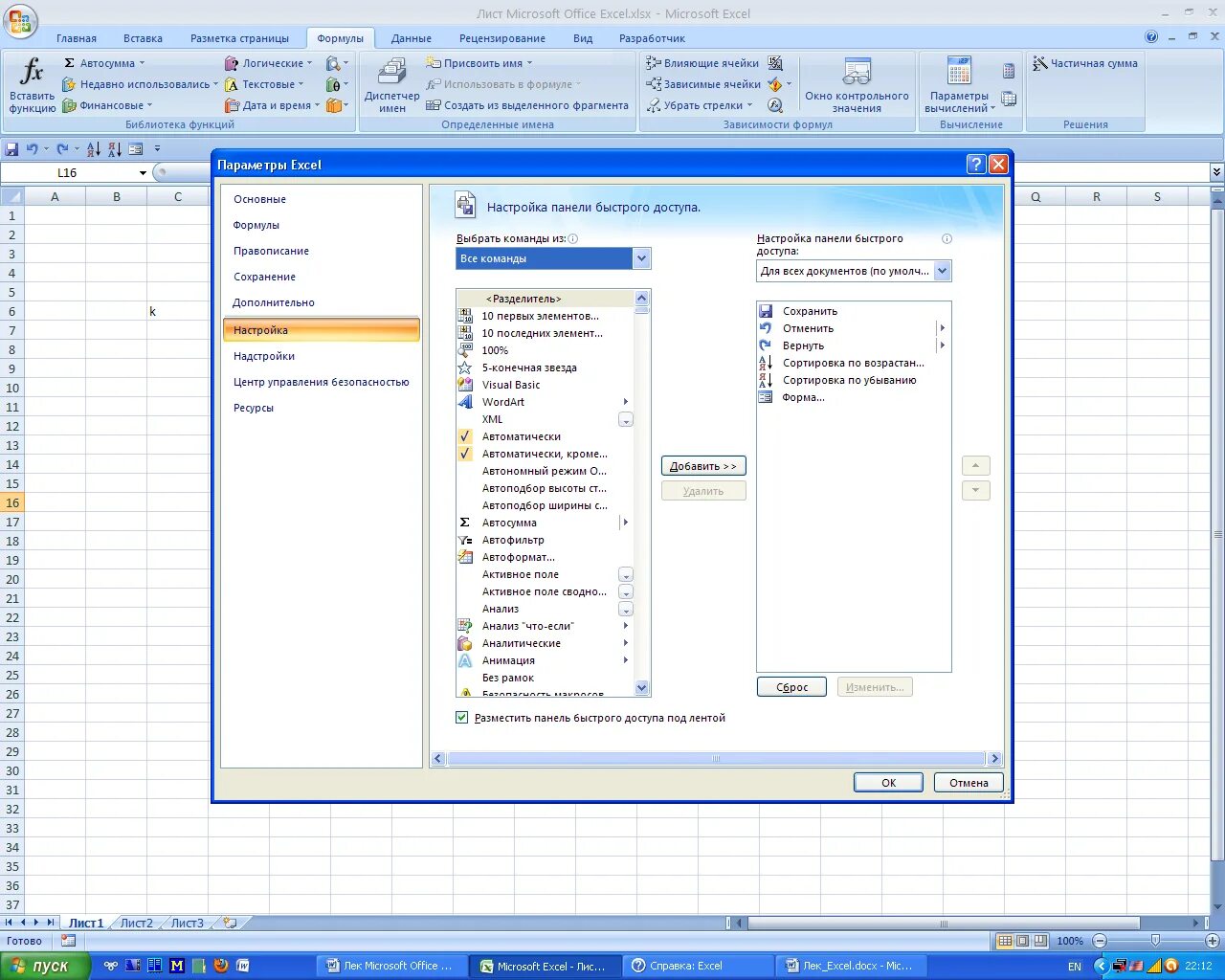Click the sort ascending icon in the quick access toolbar
This screenshot has height=980, width=1225.
(x=93, y=149)
